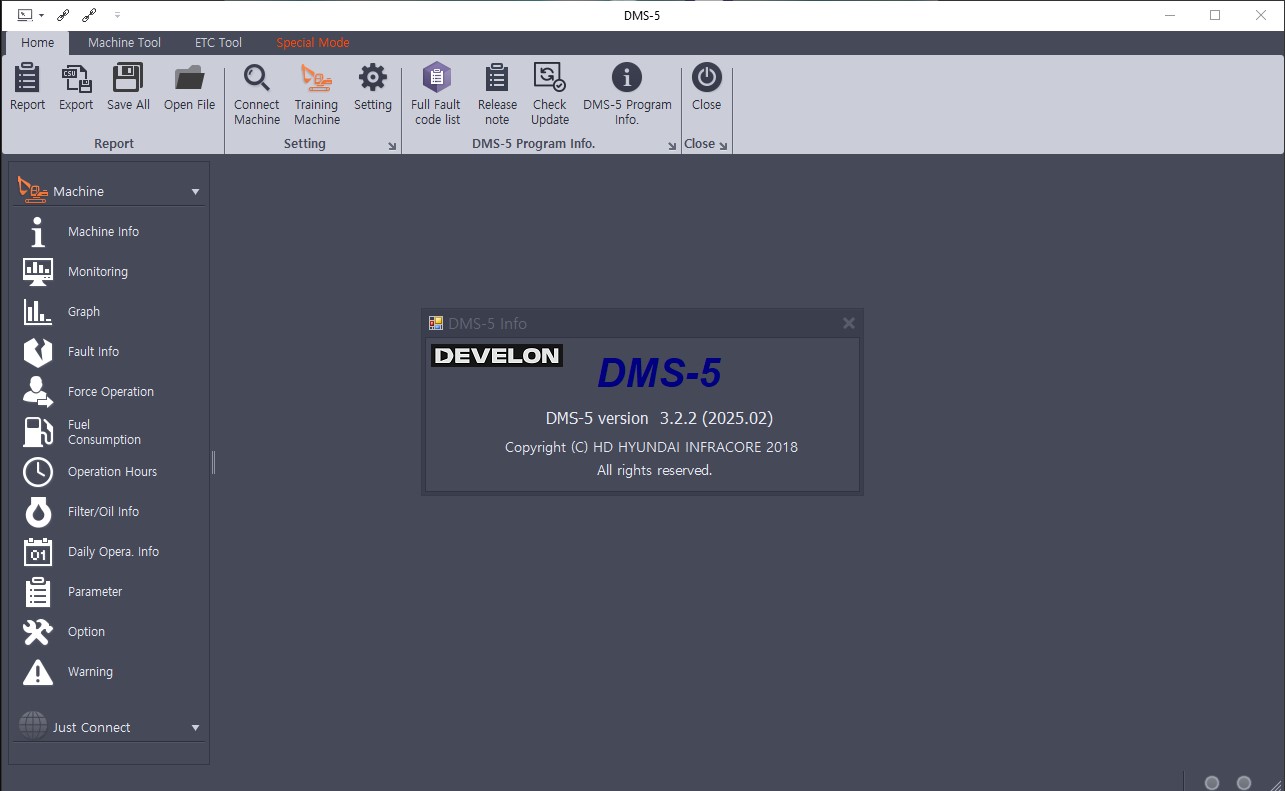Switch to the Special Mode tab
The height and width of the screenshot is (791, 1285).
313,43
